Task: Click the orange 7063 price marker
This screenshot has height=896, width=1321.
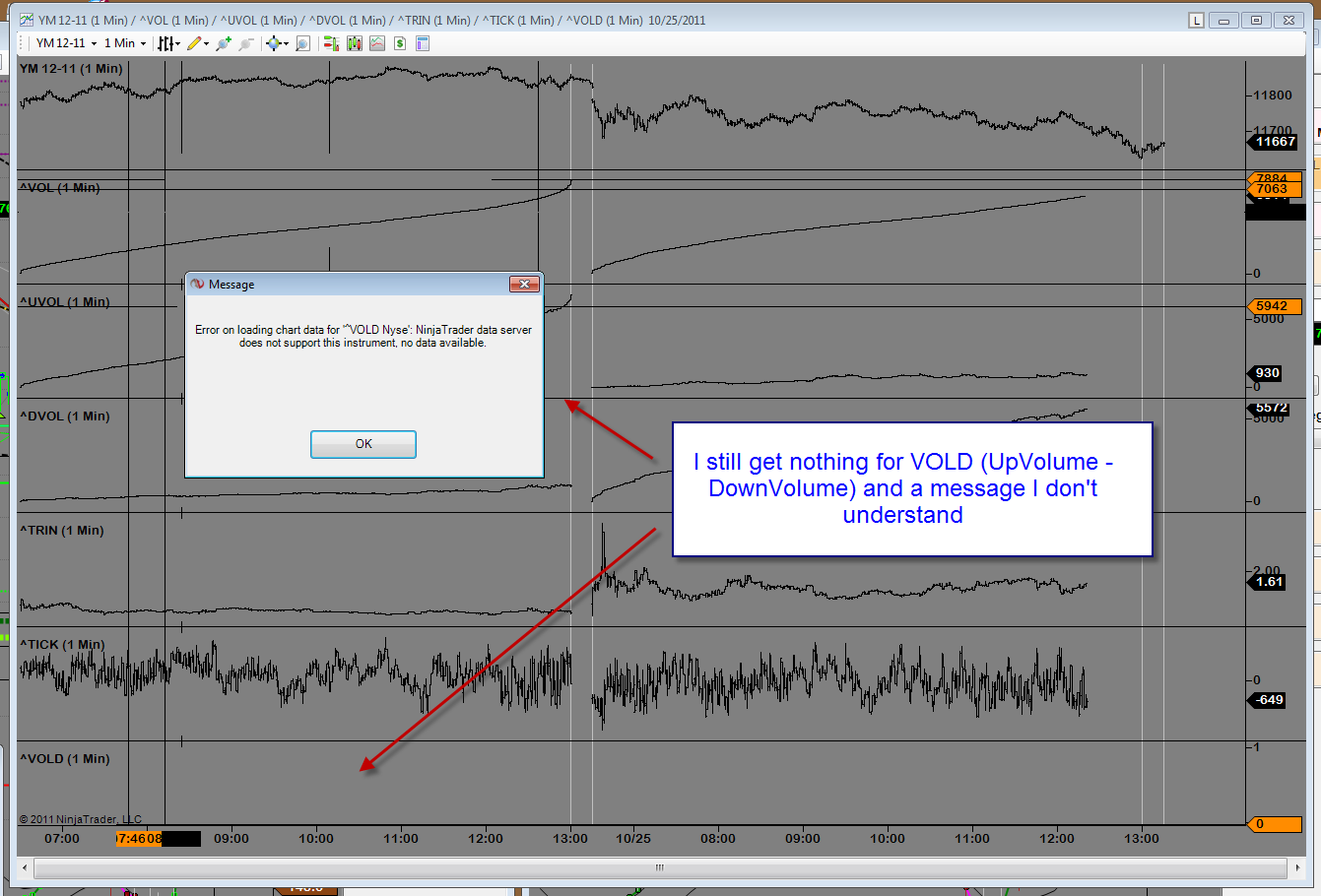Action: click(1273, 189)
